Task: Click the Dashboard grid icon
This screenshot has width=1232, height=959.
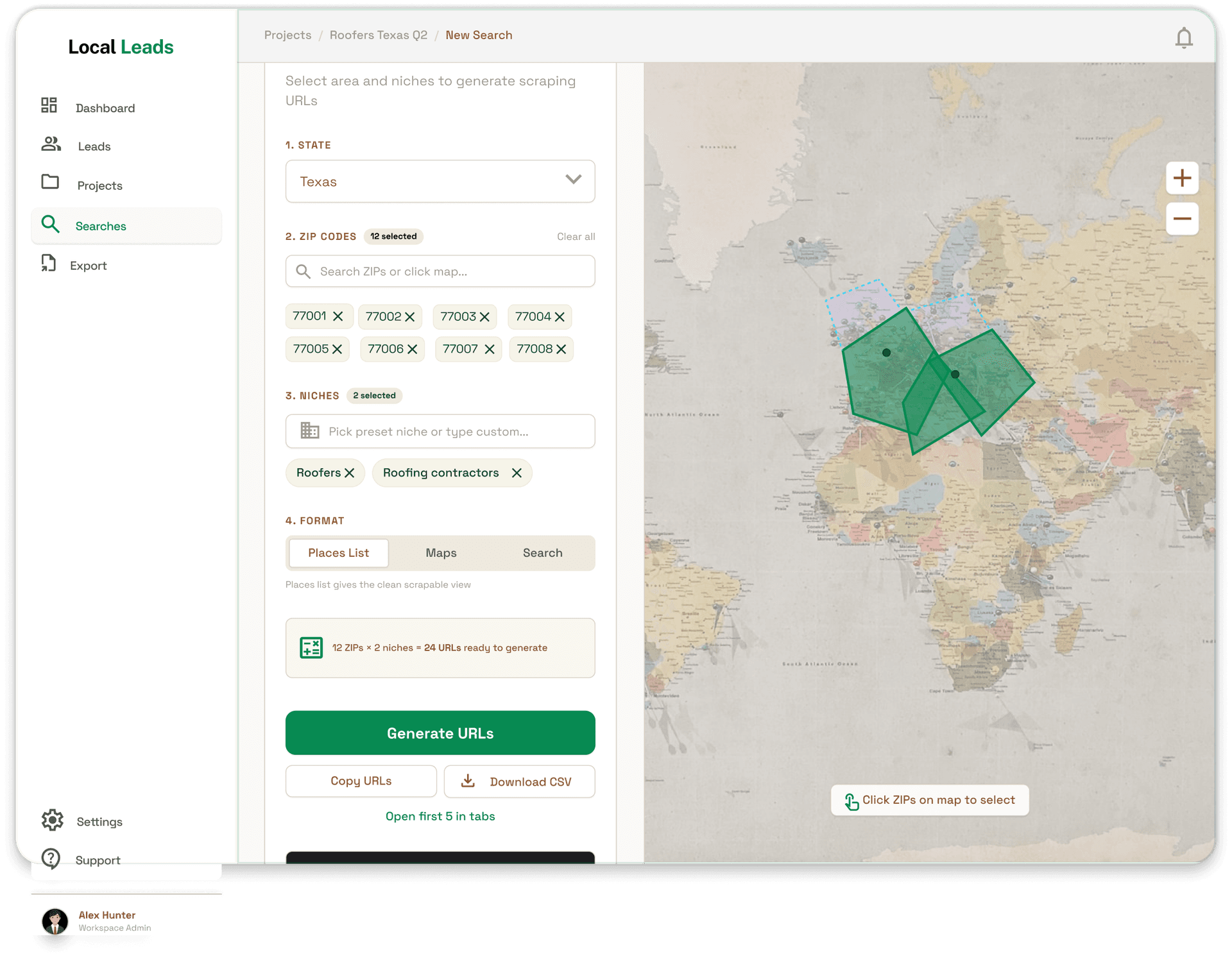Action: point(49,105)
